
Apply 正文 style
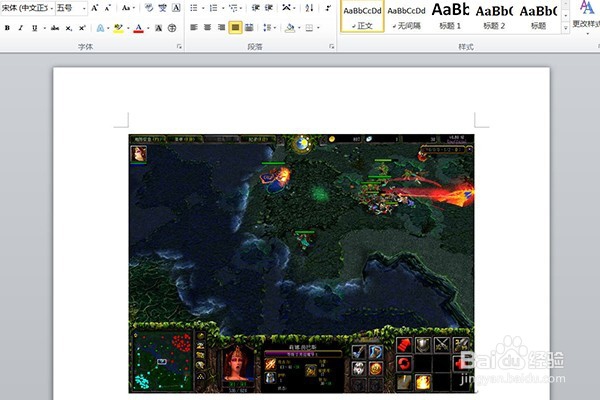click(x=362, y=16)
